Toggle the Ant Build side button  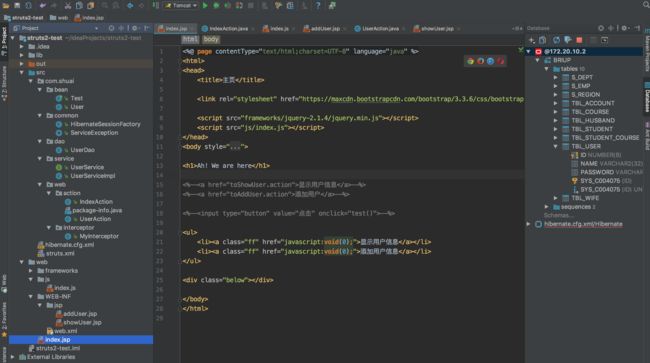[x=646, y=137]
